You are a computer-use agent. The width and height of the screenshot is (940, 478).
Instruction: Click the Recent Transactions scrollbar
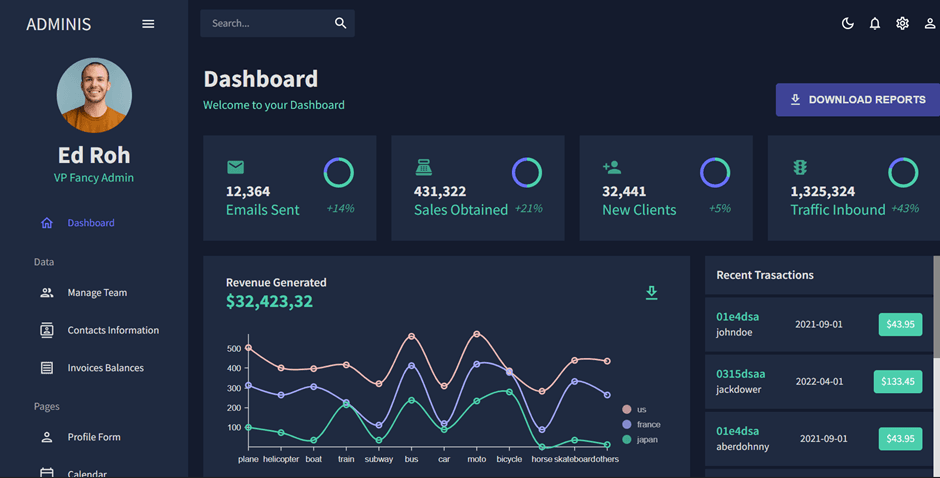(936, 306)
